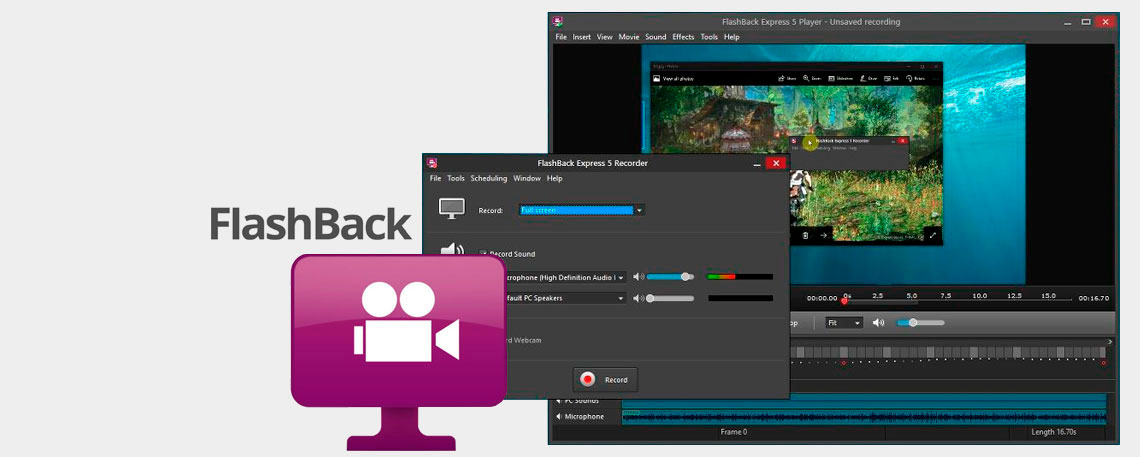This screenshot has width=1140, height=457.
Task: Click the PC speakers volume slider
Action: 670,298
